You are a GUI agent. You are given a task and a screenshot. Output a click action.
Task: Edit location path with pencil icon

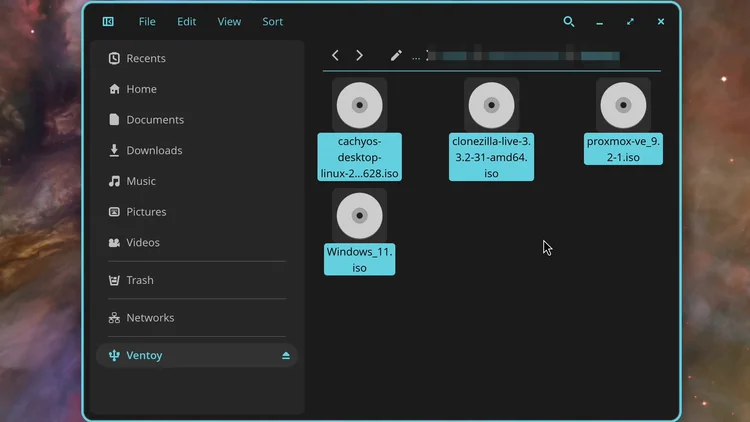[x=396, y=56]
